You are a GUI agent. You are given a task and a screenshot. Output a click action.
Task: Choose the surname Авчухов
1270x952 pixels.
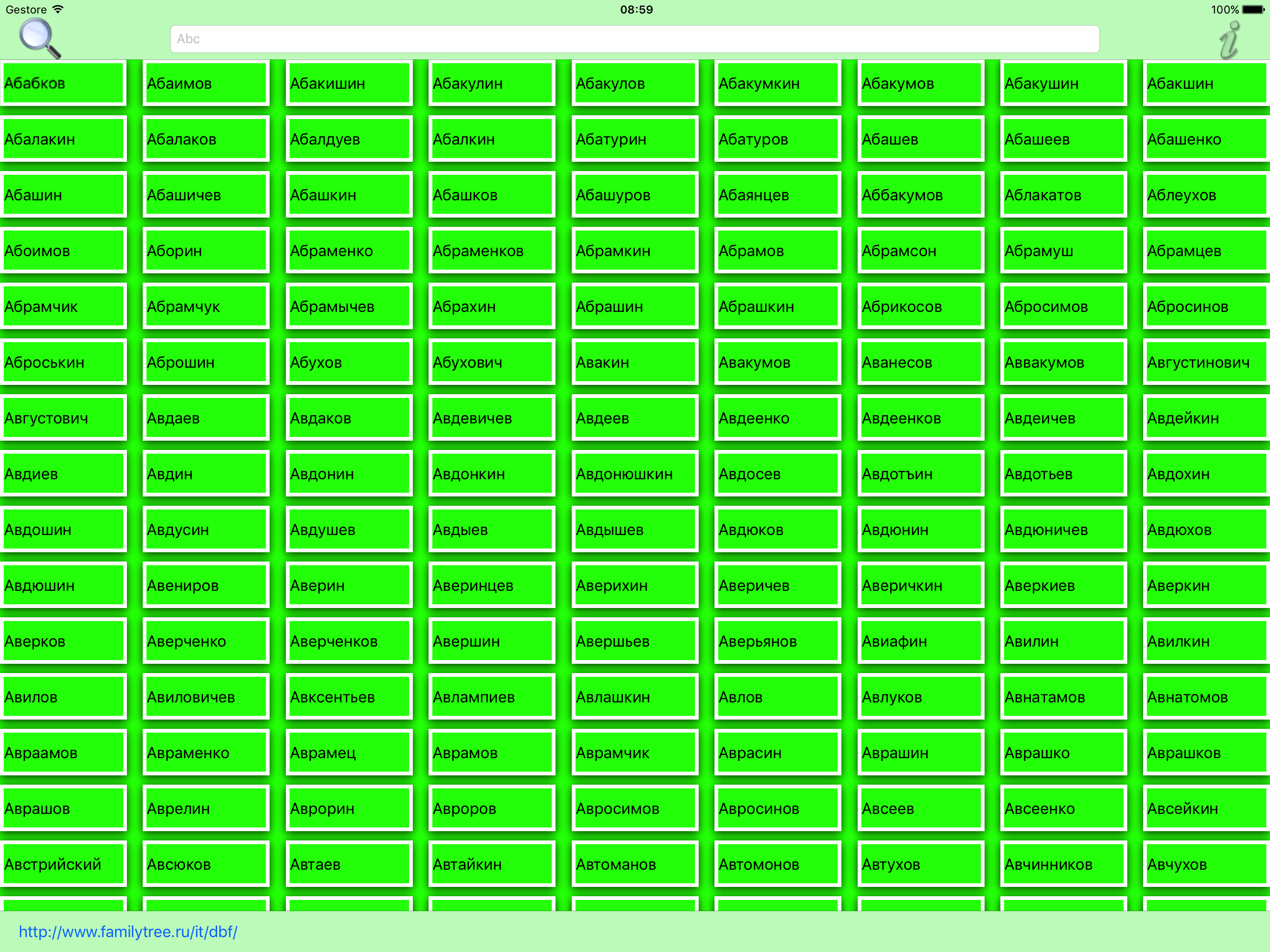pos(1206,864)
